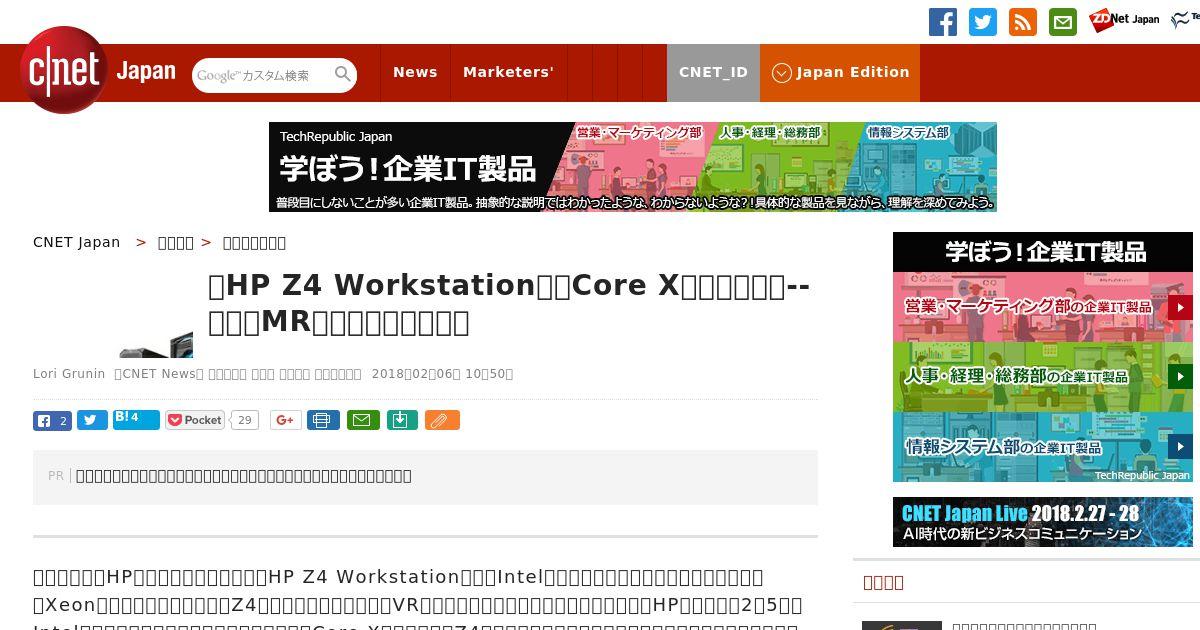Click sidebar banner heading 学ぼう!企業IT製品
The image size is (1200, 630).
pyautogui.click(x=1043, y=252)
